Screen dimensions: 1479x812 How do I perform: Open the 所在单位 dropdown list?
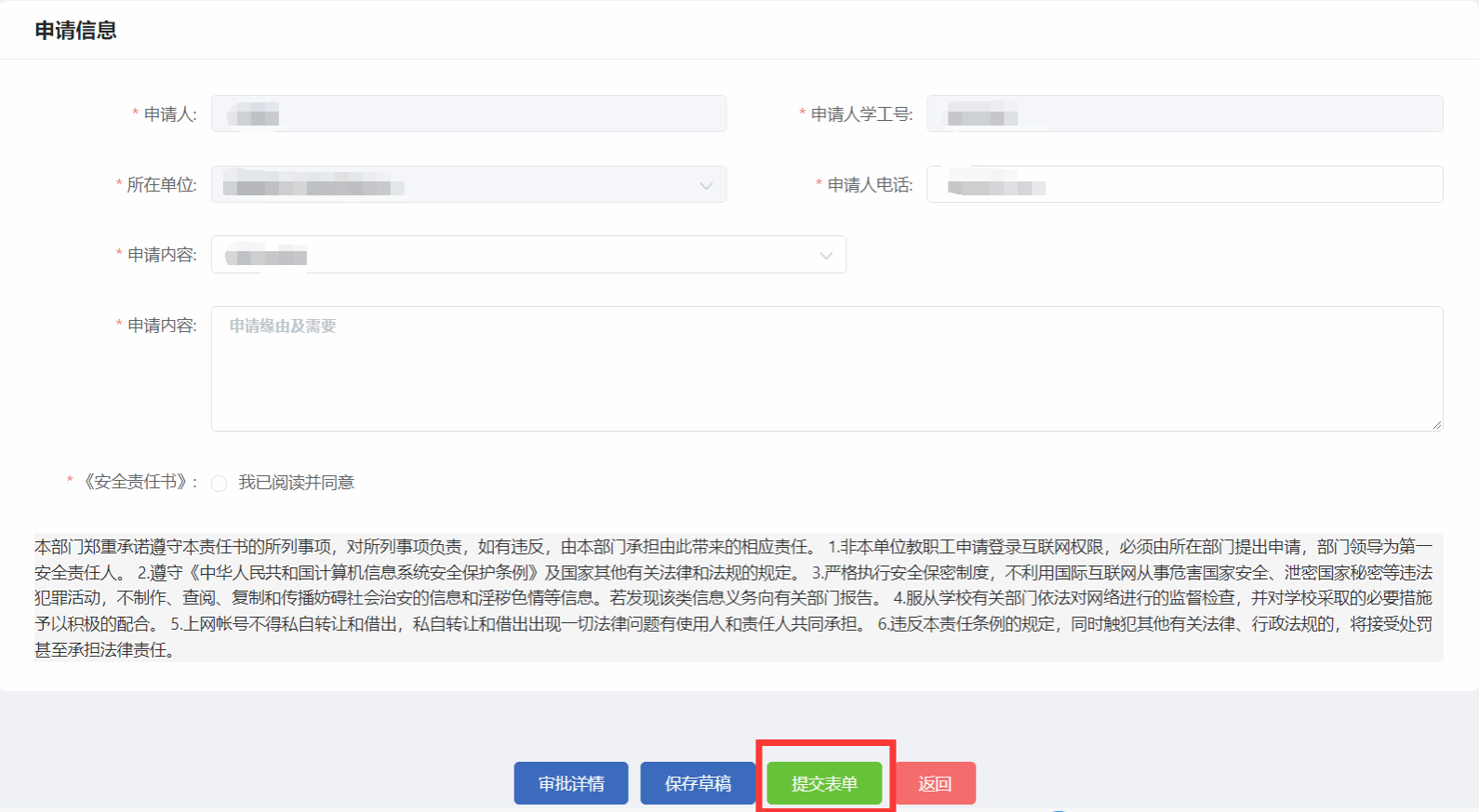tap(456, 184)
